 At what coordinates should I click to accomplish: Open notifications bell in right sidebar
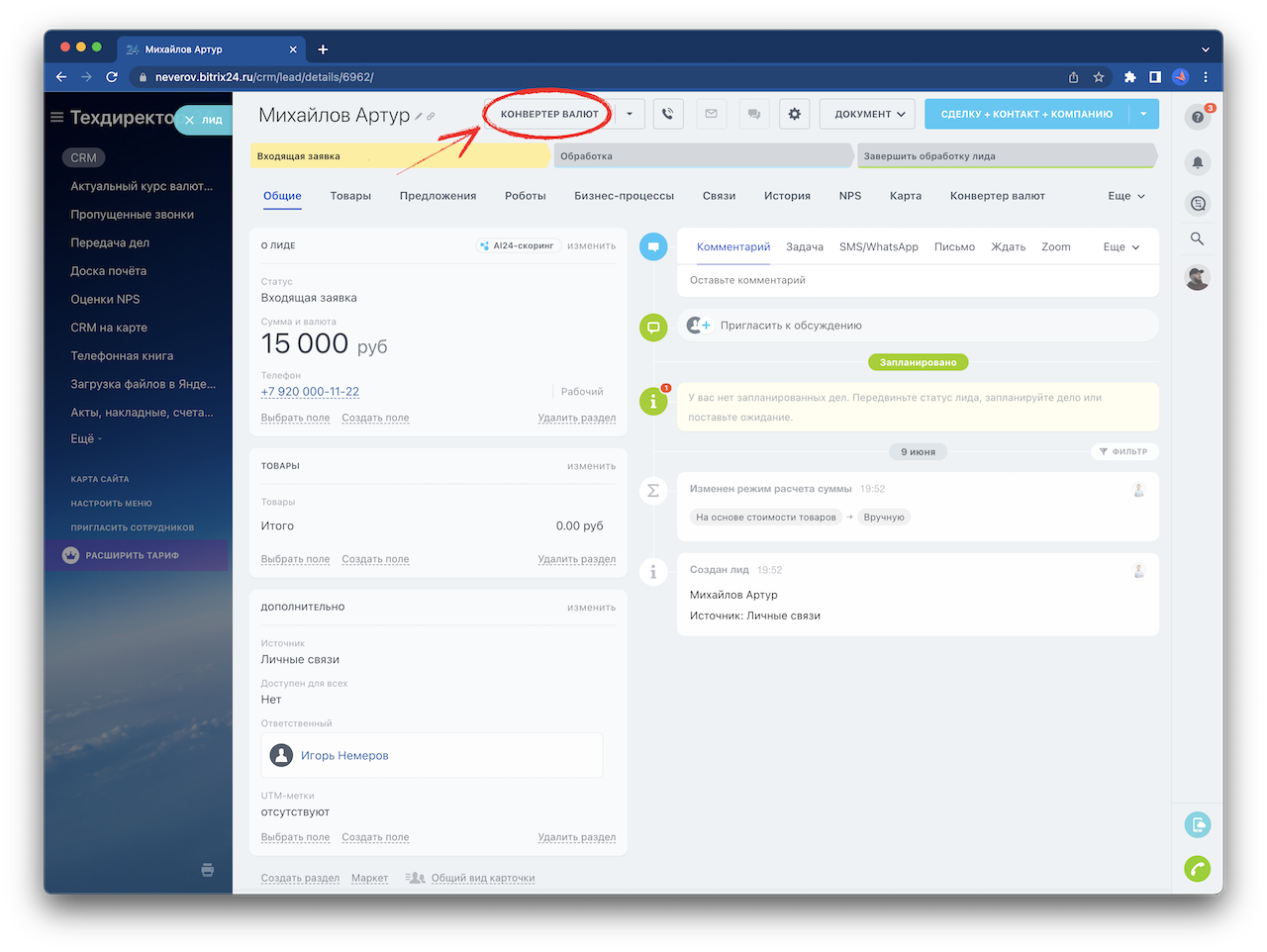1198,162
